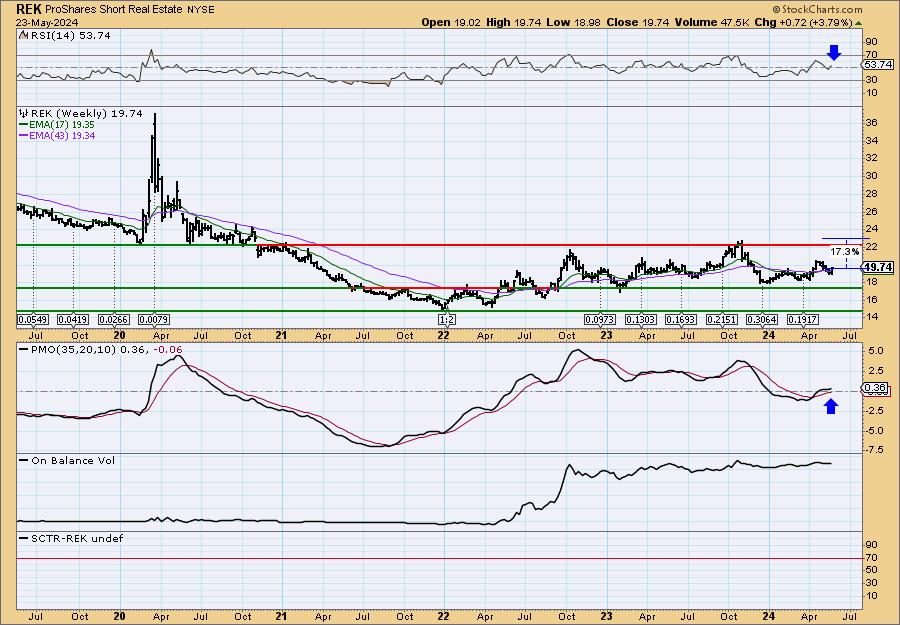Click the 0.3064 dividend marker

pyautogui.click(x=762, y=319)
